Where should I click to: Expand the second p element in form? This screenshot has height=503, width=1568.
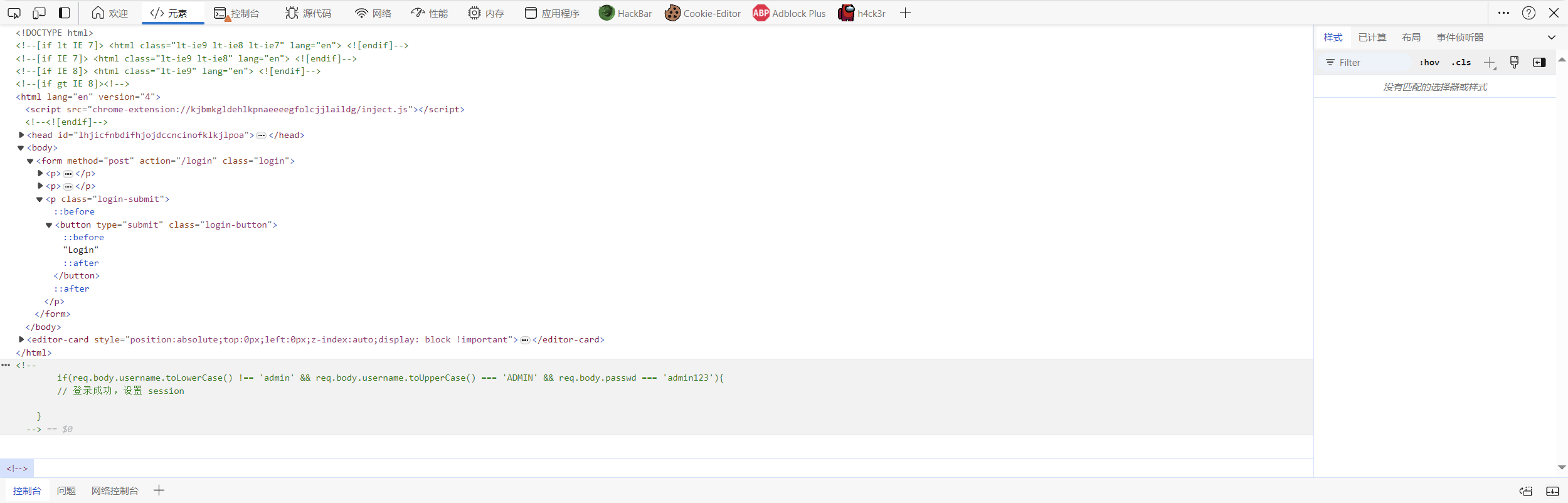pos(40,186)
